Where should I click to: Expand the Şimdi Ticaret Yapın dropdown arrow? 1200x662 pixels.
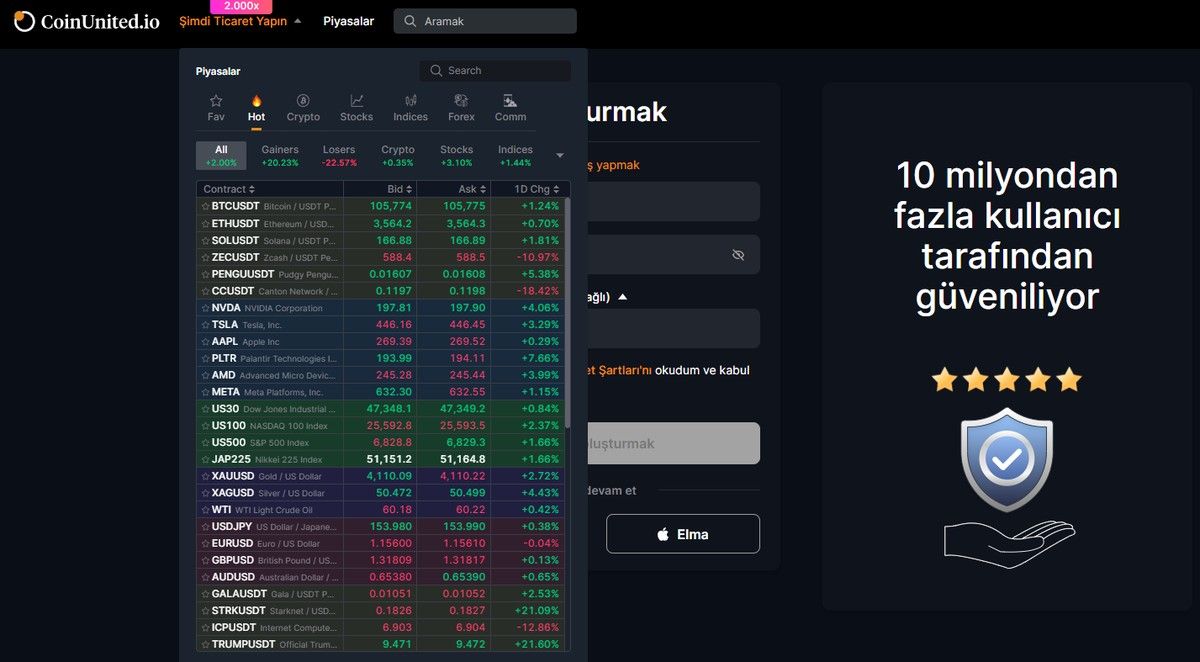297,20
